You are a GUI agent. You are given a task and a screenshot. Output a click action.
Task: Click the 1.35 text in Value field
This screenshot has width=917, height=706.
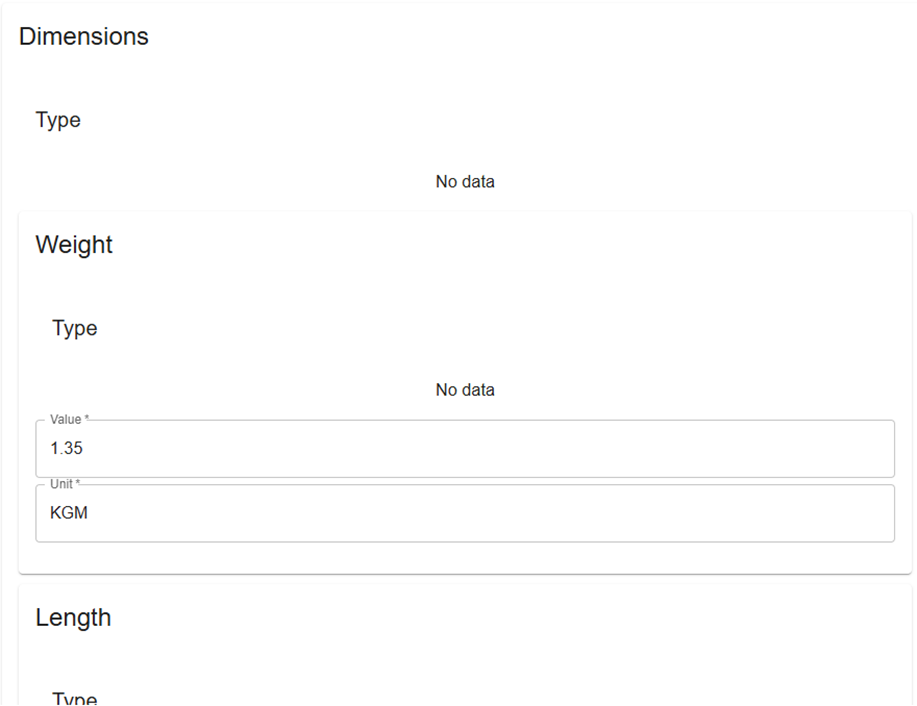[x=66, y=450]
